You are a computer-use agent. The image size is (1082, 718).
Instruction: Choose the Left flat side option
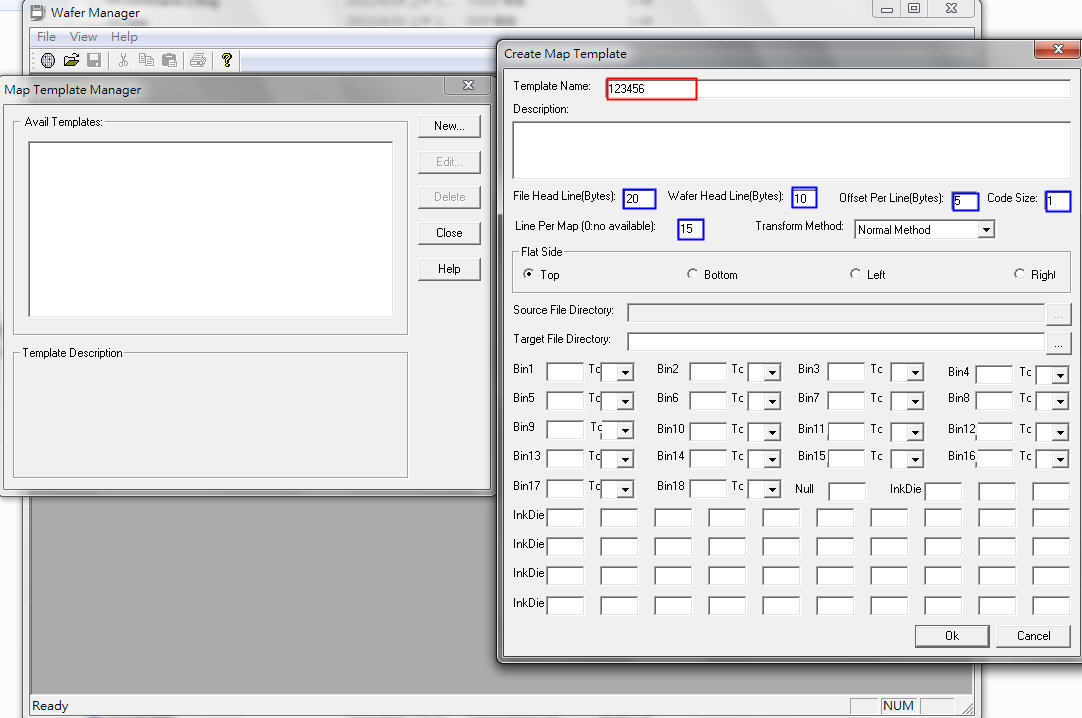point(855,274)
